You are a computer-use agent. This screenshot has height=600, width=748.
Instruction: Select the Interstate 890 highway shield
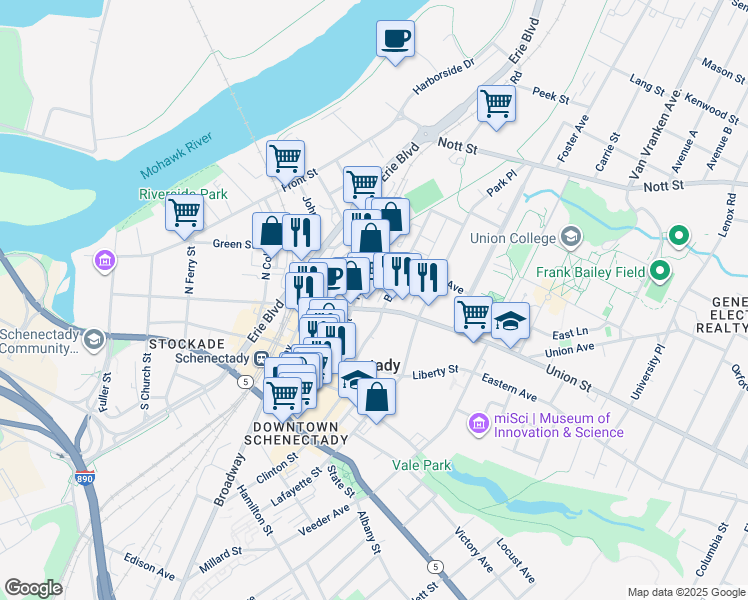(85, 478)
